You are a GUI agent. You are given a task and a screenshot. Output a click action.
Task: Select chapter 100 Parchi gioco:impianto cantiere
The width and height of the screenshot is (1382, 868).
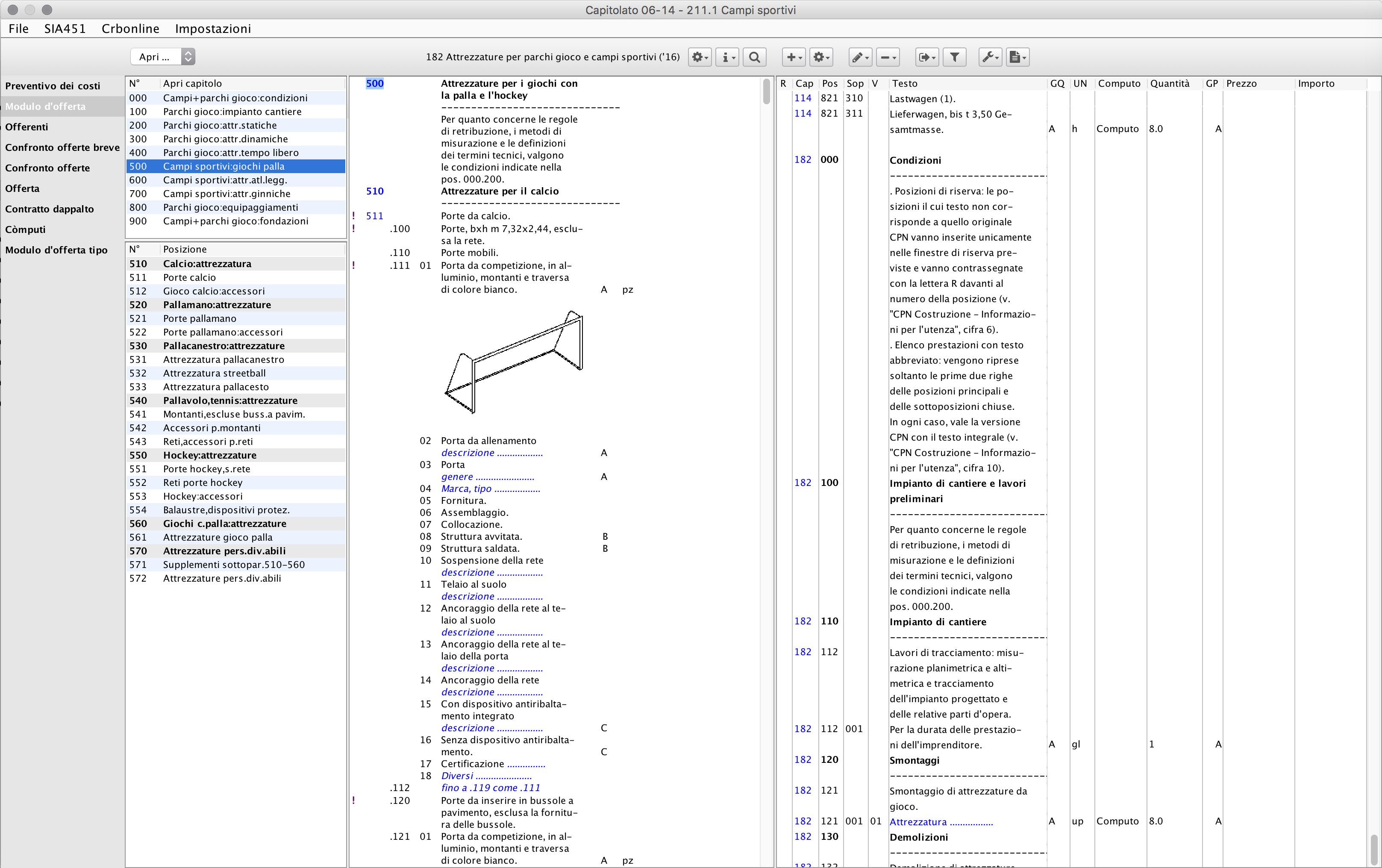[x=235, y=112]
